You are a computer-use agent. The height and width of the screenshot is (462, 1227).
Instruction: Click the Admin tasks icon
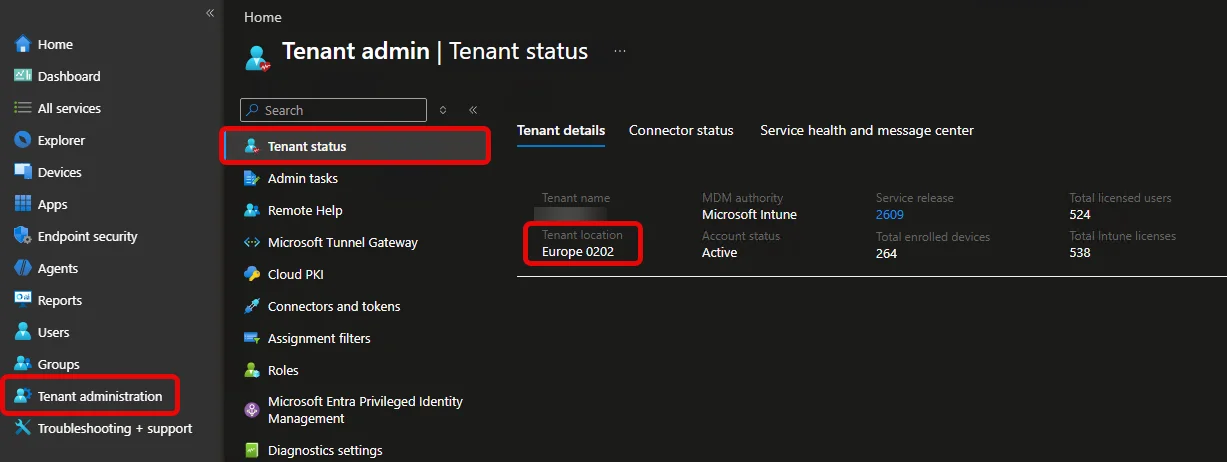[252, 178]
